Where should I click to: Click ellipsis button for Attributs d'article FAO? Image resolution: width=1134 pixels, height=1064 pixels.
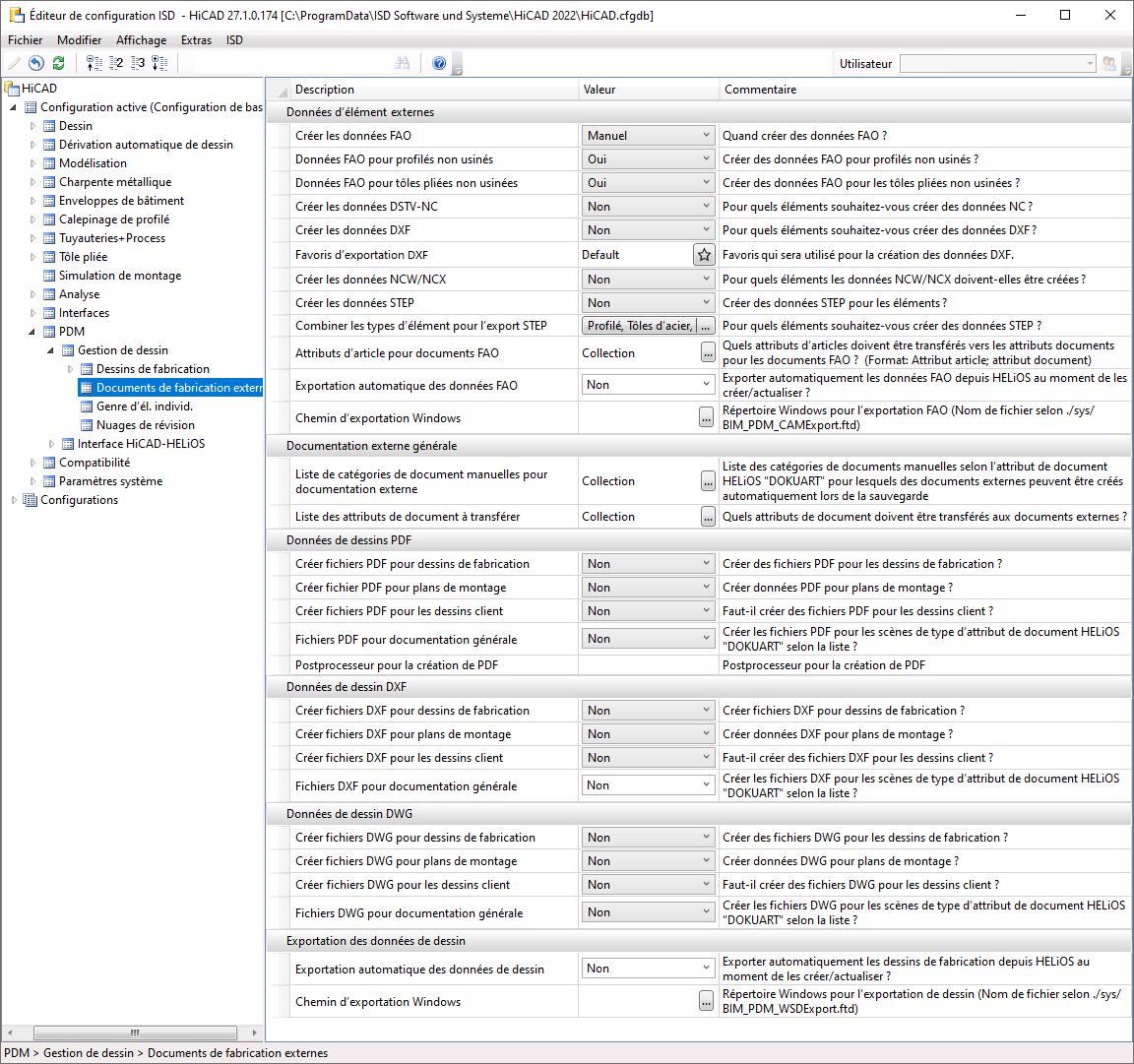tap(707, 353)
